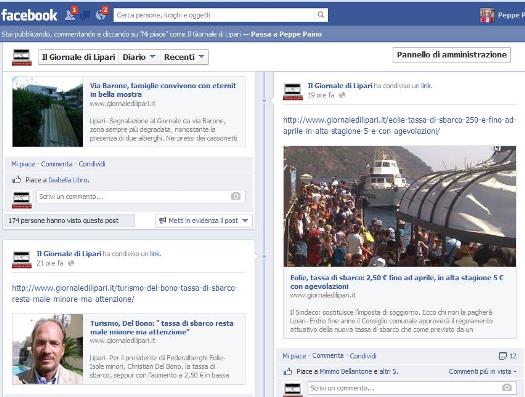The image size is (525, 397).
Task: Expand the Recenti dropdown
Action: pyautogui.click(x=184, y=57)
